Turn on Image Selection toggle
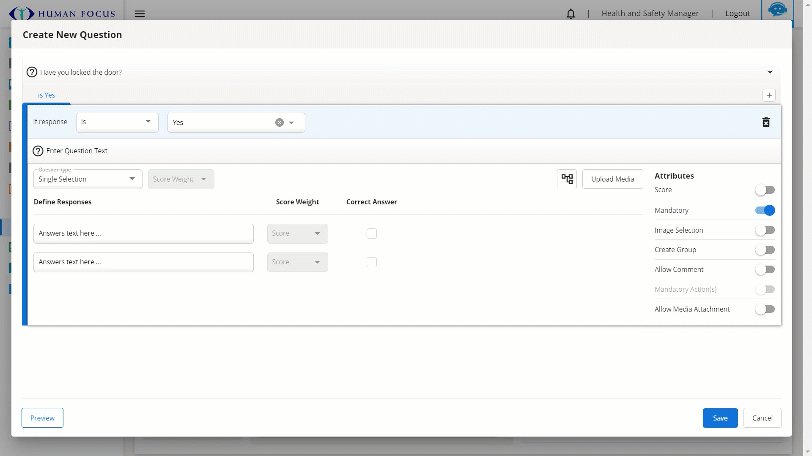812x456 pixels. 765,230
